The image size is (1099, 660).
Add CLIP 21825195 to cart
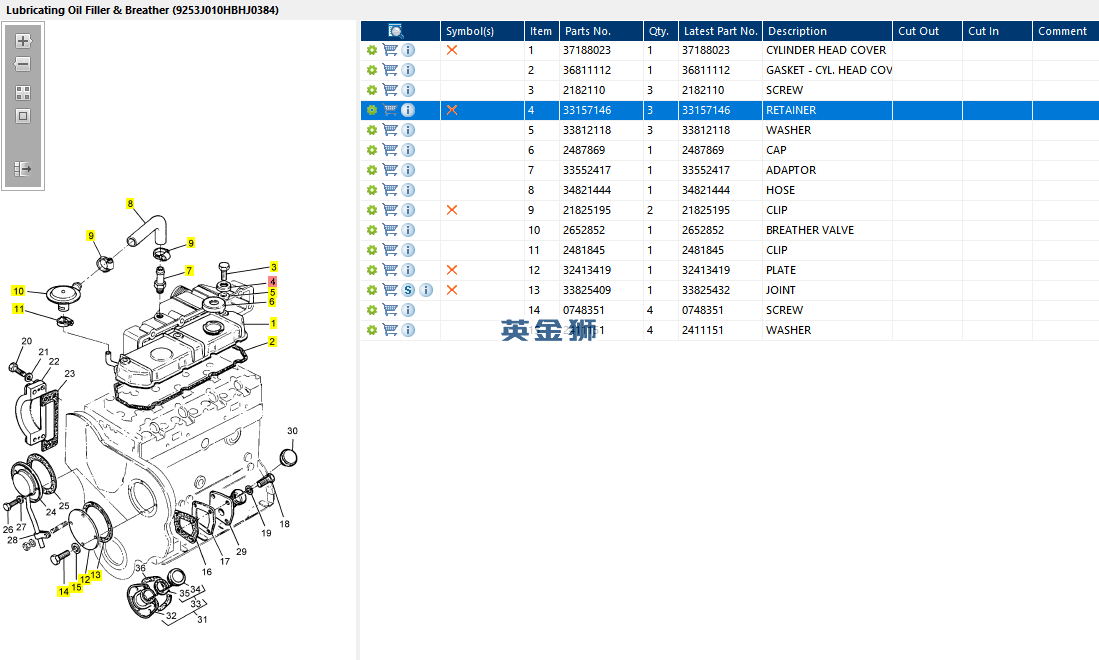tap(390, 210)
